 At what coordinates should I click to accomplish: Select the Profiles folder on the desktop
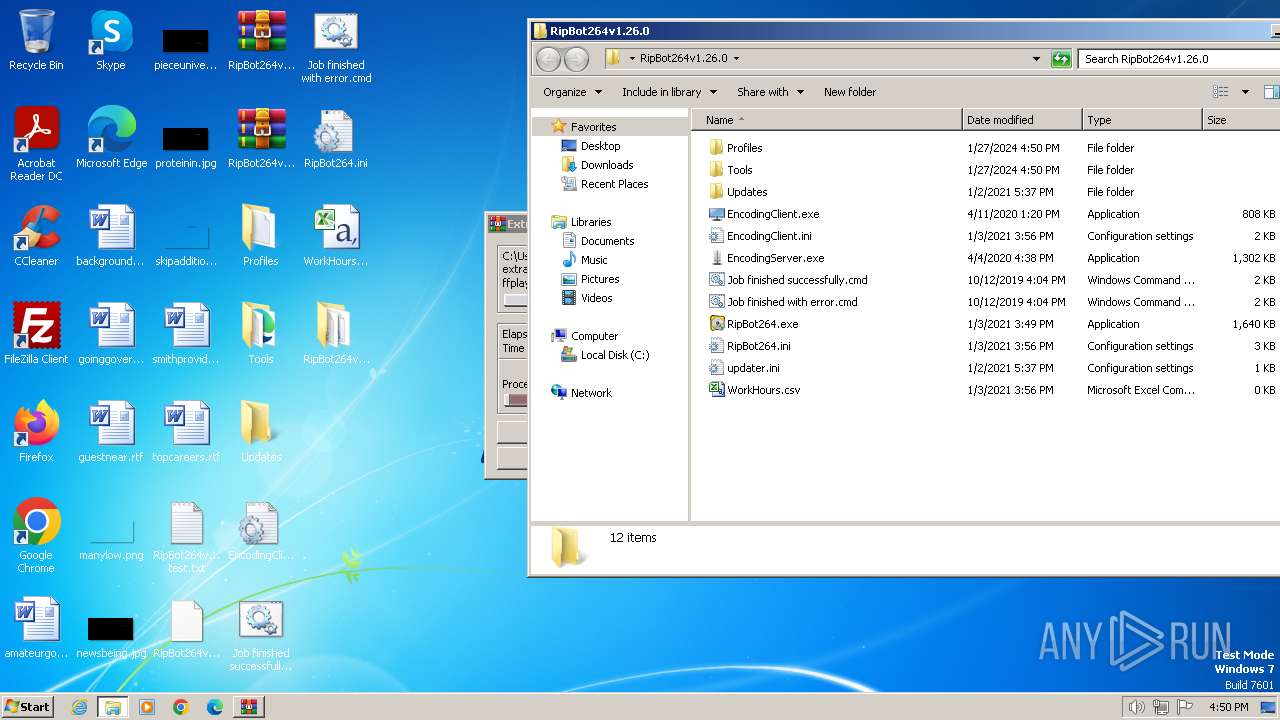click(260, 237)
